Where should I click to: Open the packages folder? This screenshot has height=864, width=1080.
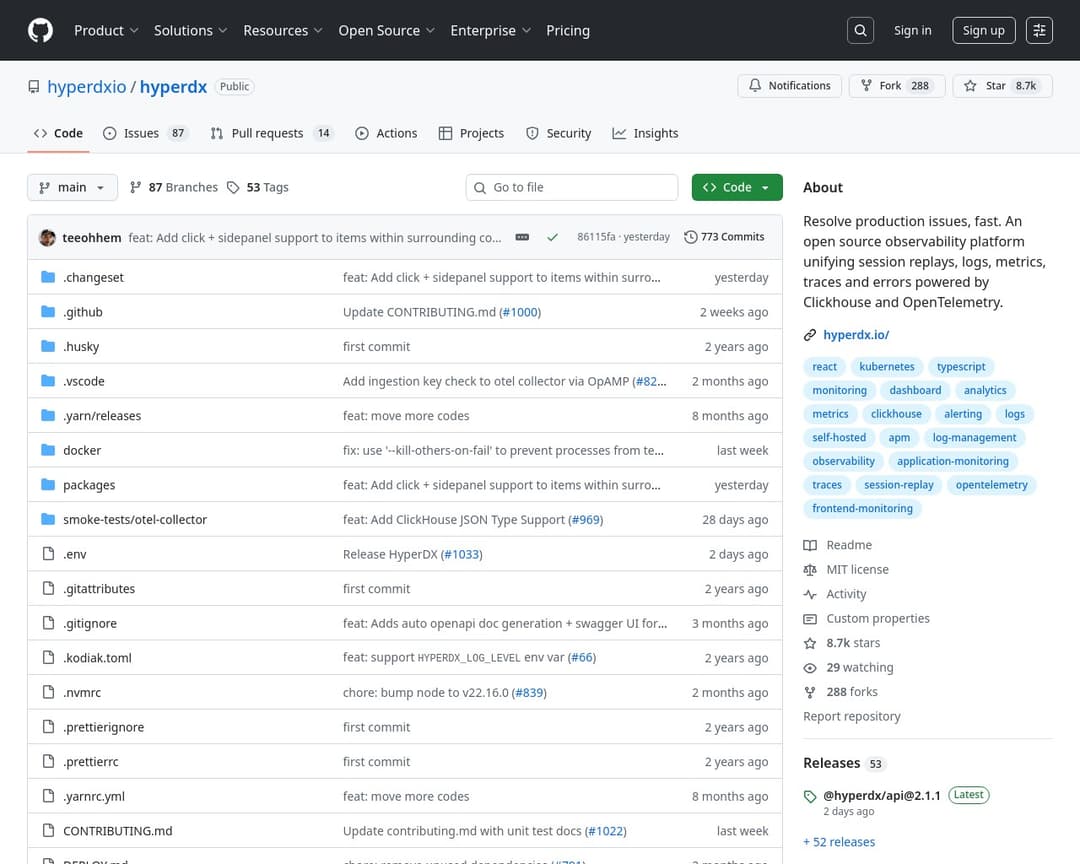pyautogui.click(x=89, y=485)
